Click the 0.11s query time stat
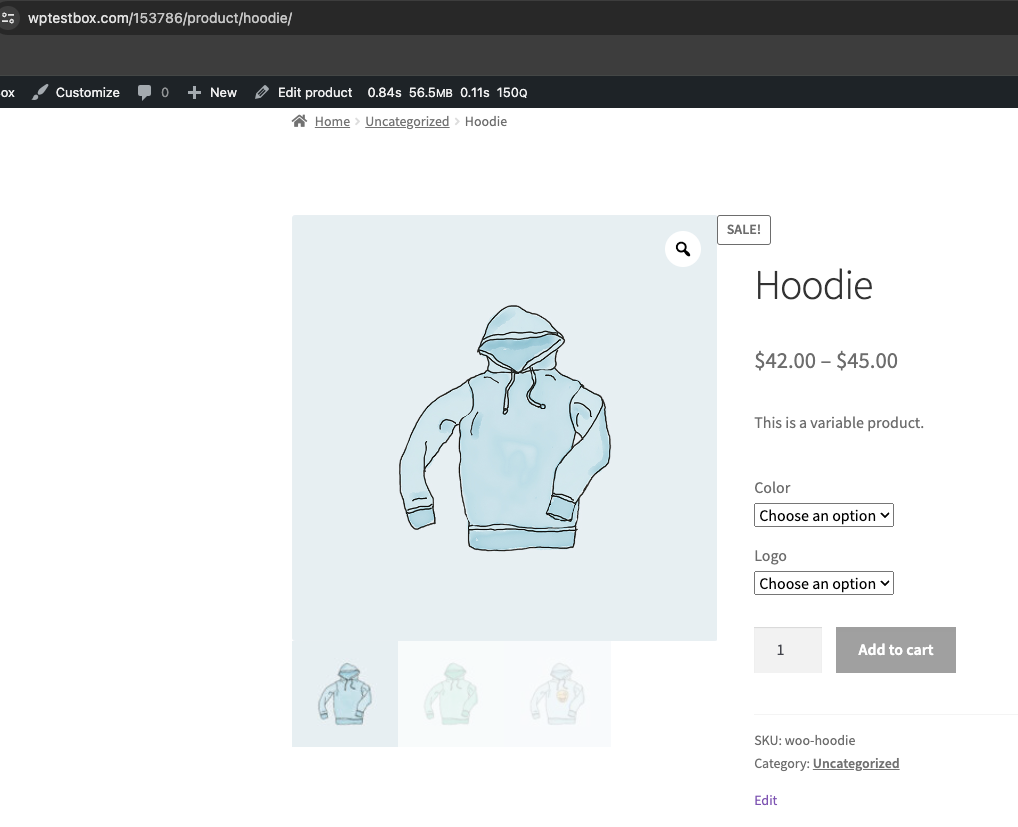Viewport: 1018px width, 827px height. click(x=475, y=92)
